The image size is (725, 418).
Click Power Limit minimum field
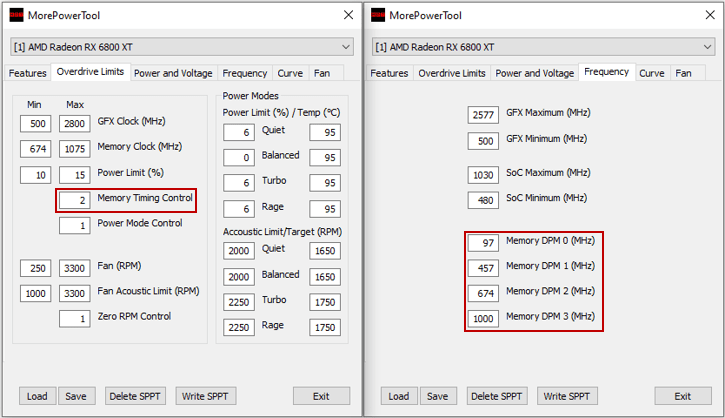click(36, 175)
